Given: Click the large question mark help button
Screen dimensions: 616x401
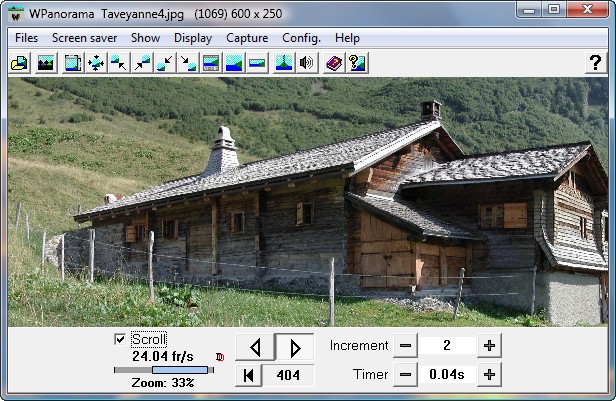Looking at the screenshot, I should point(596,63).
